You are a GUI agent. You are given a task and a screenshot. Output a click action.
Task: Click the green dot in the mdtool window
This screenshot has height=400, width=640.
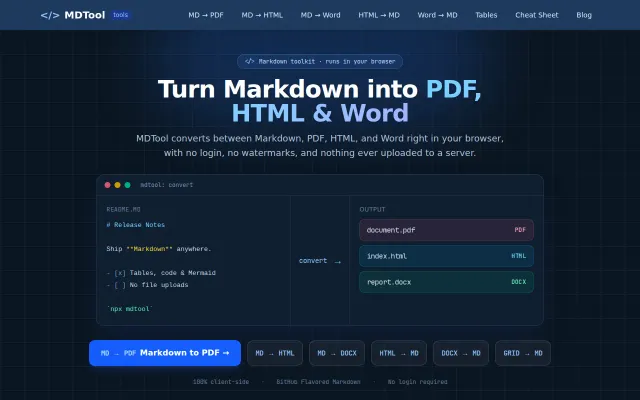point(127,185)
